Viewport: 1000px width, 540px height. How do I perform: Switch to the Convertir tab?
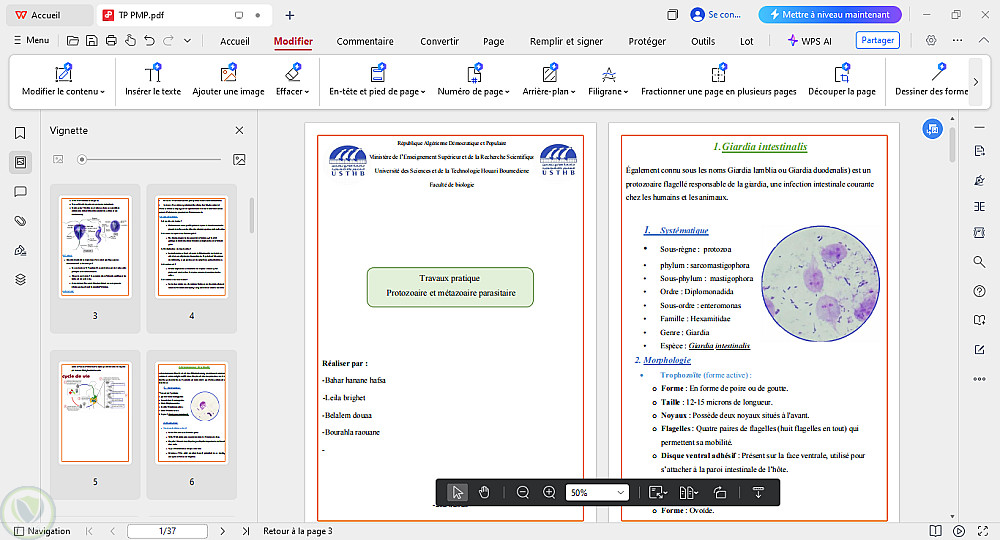(x=439, y=41)
